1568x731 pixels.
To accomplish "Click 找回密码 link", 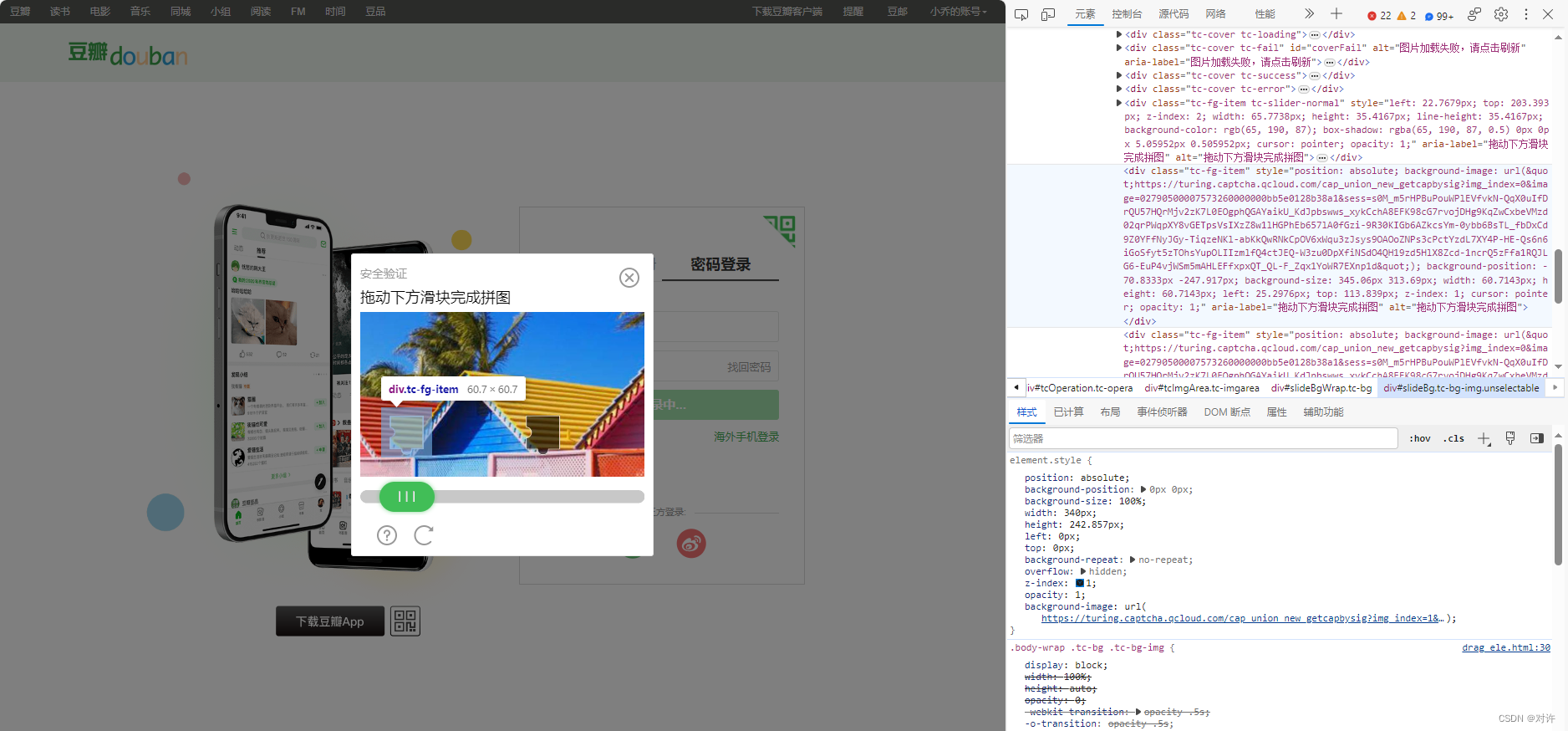I will click(749, 367).
